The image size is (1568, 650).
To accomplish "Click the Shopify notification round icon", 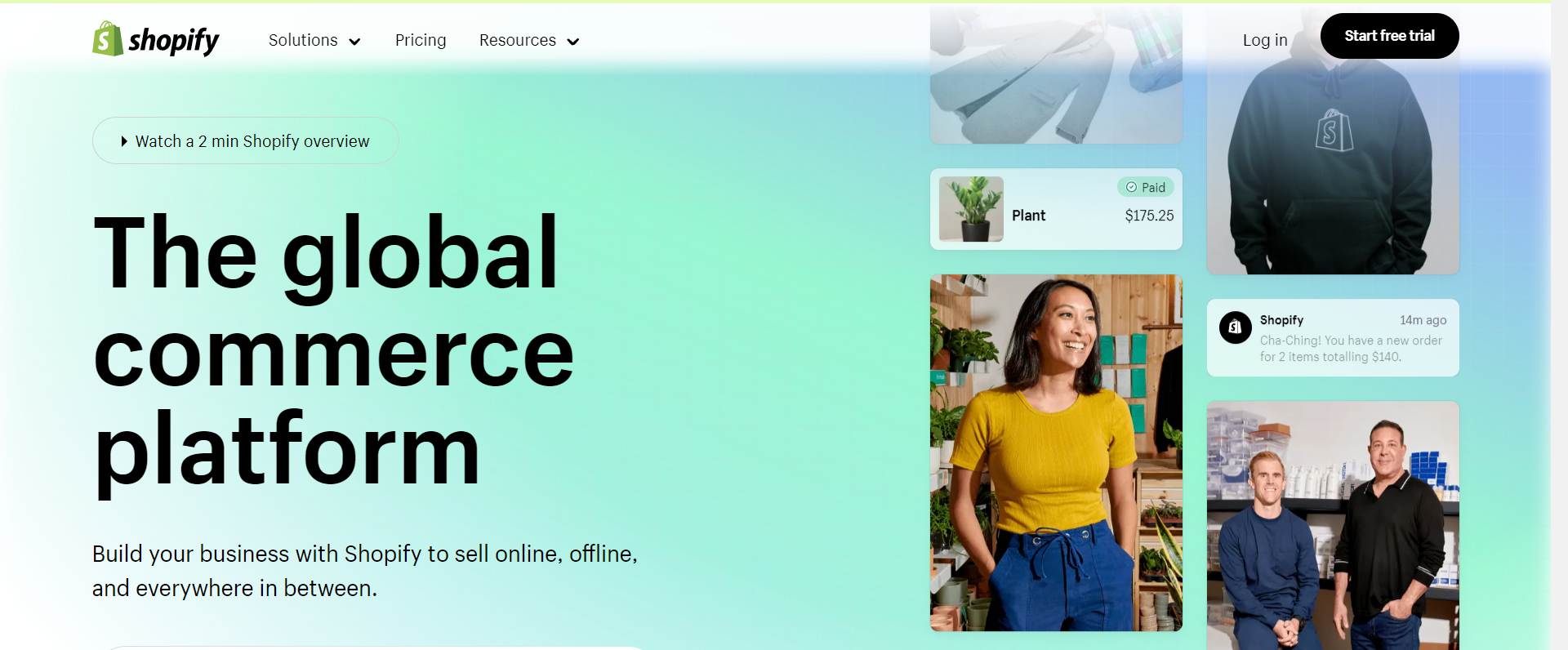I will point(1235,327).
